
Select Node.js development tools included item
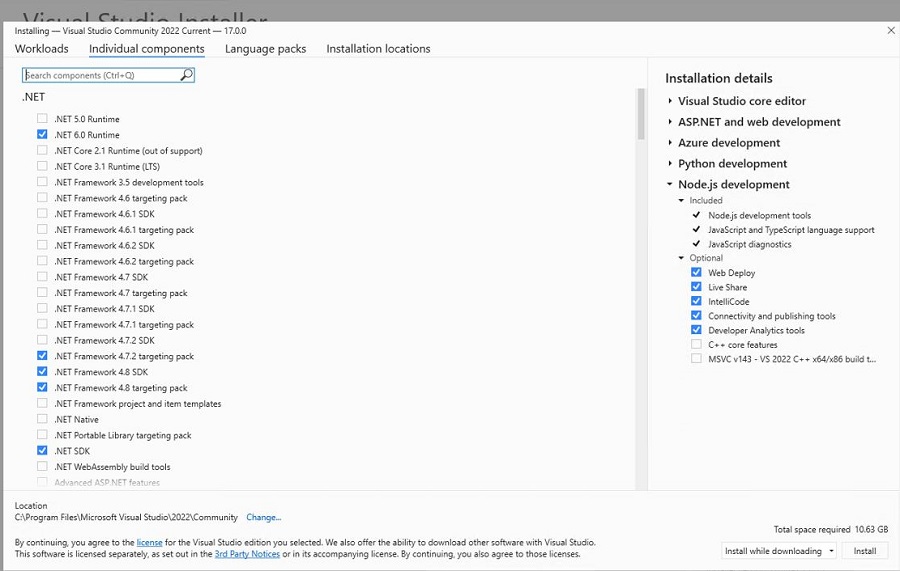coord(759,215)
